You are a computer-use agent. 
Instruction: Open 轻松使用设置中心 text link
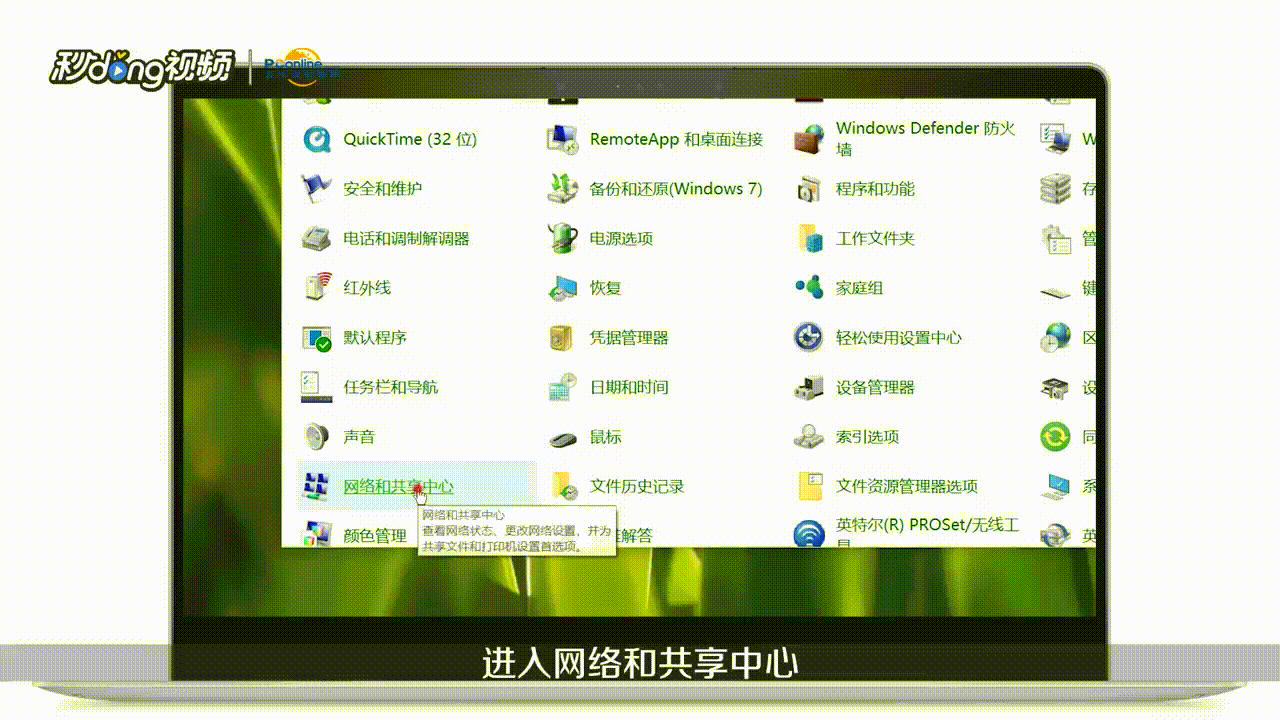(899, 337)
